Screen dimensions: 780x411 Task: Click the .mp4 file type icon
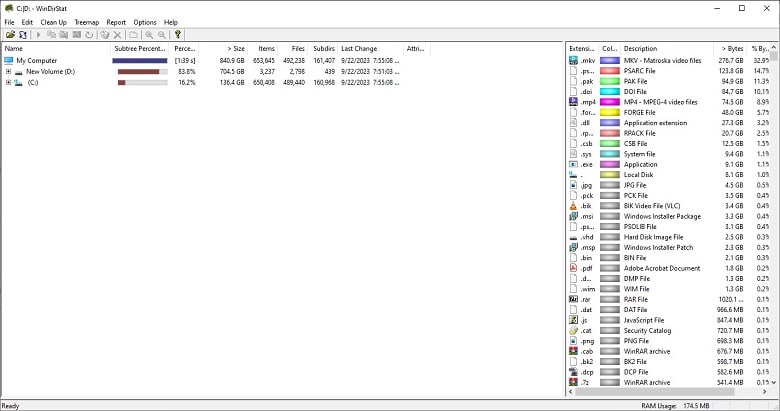click(x=573, y=102)
